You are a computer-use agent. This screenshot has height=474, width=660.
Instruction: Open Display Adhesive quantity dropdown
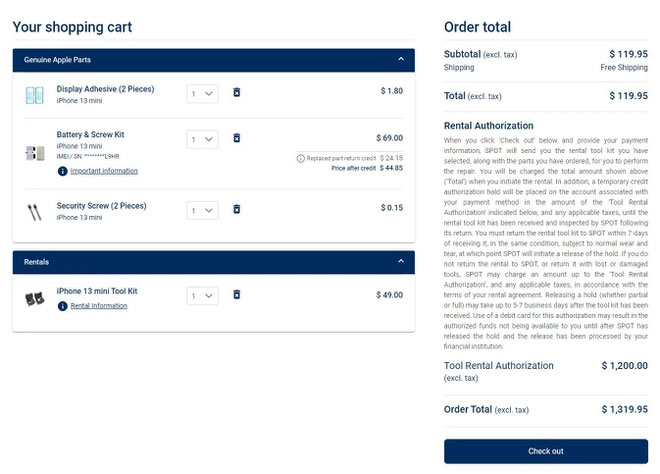pos(203,93)
